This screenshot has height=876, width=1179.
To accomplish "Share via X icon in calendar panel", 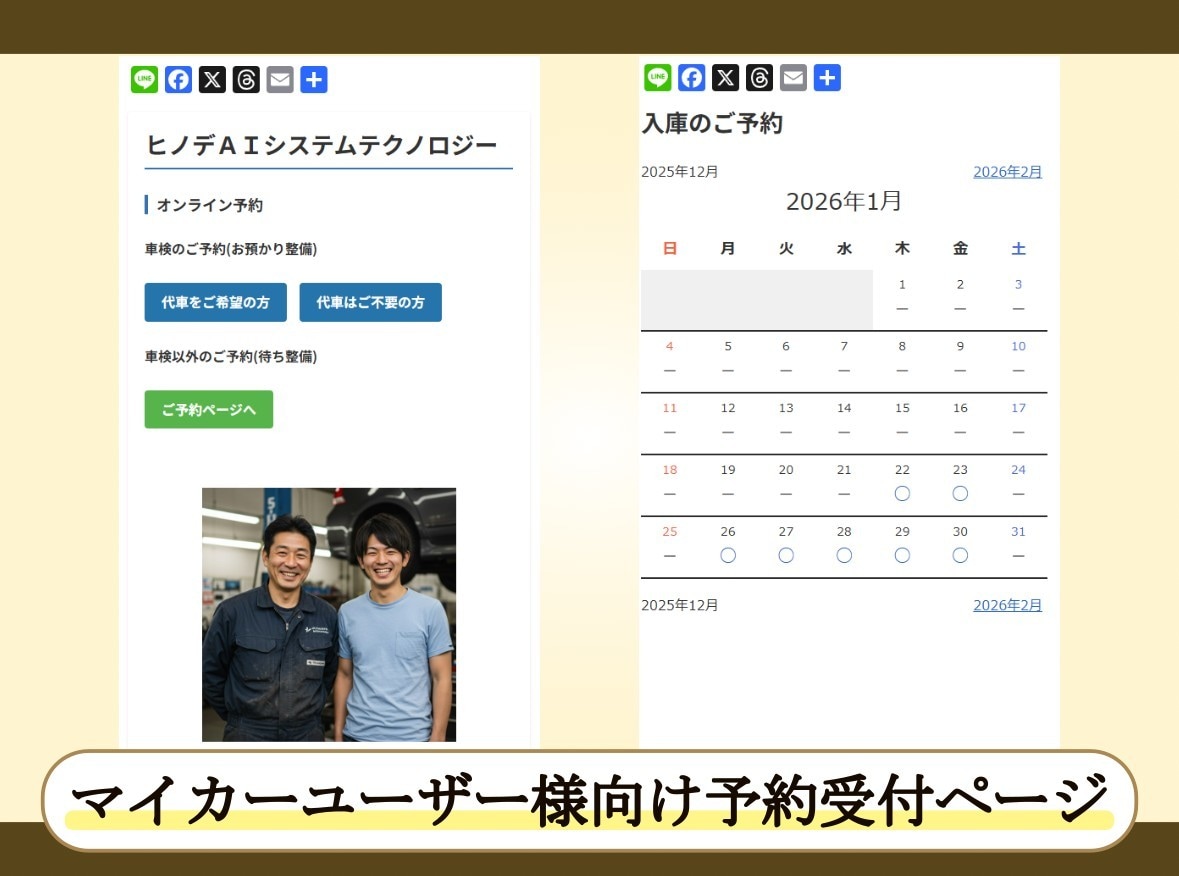I will (x=725, y=77).
